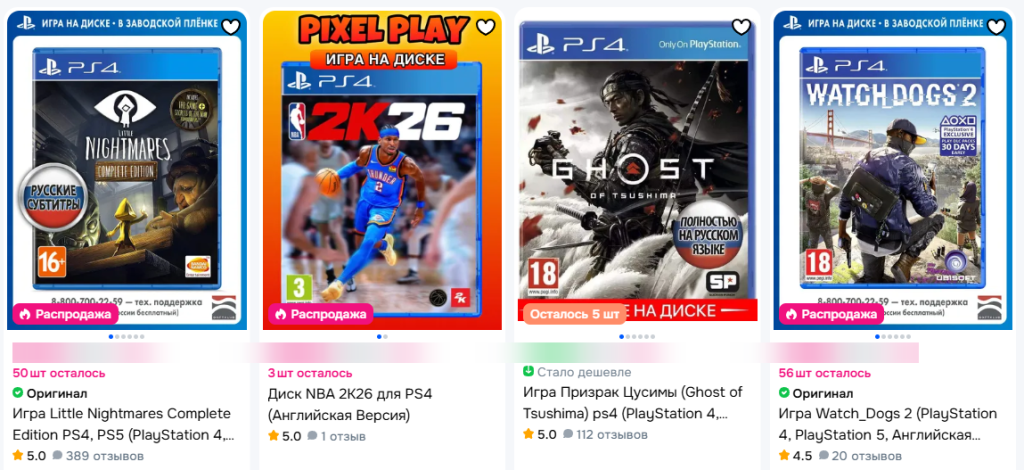Click the Осталось 5 шт badge
The height and width of the screenshot is (470, 1024).
tap(575, 314)
